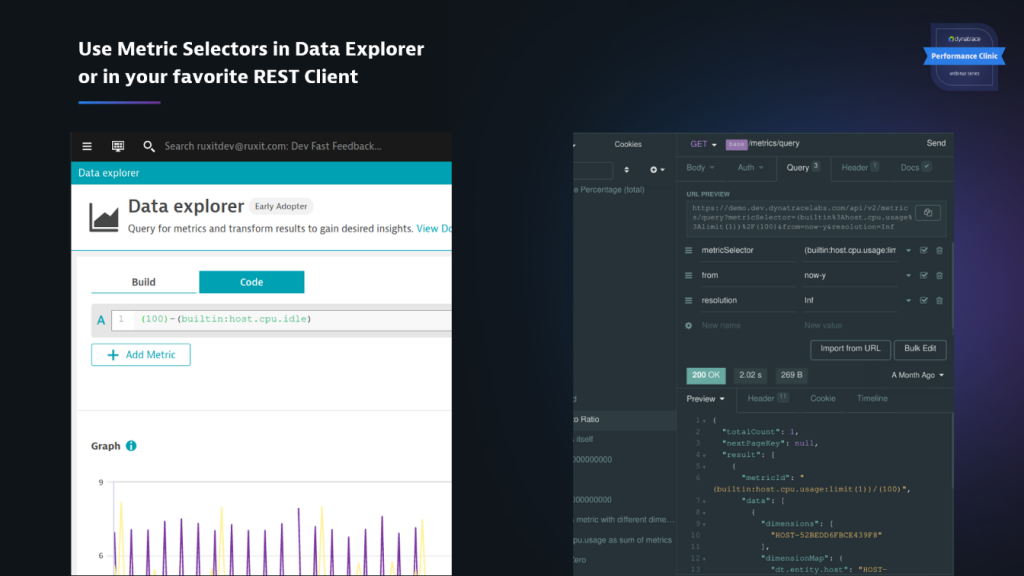The width and height of the screenshot is (1024, 576).
Task: Copy the URL preview to clipboard
Action: 928,213
